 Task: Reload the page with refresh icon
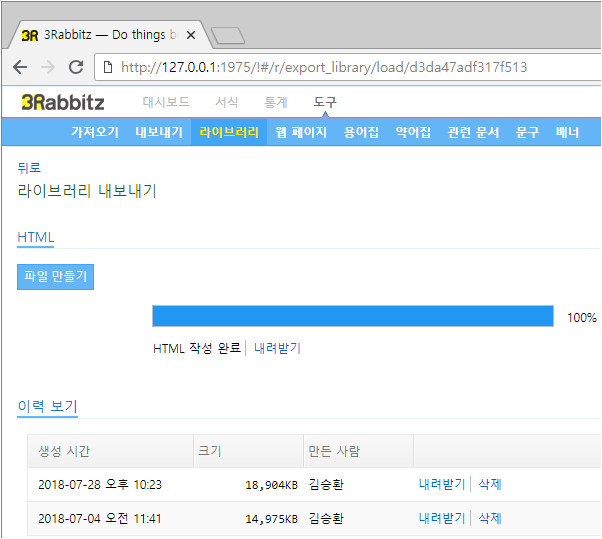coord(76,67)
